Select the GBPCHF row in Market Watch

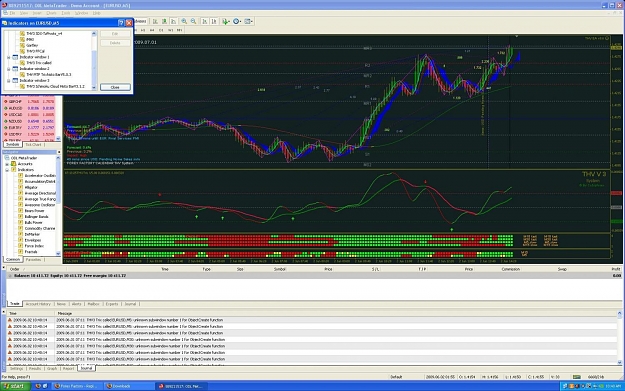pos(30,102)
